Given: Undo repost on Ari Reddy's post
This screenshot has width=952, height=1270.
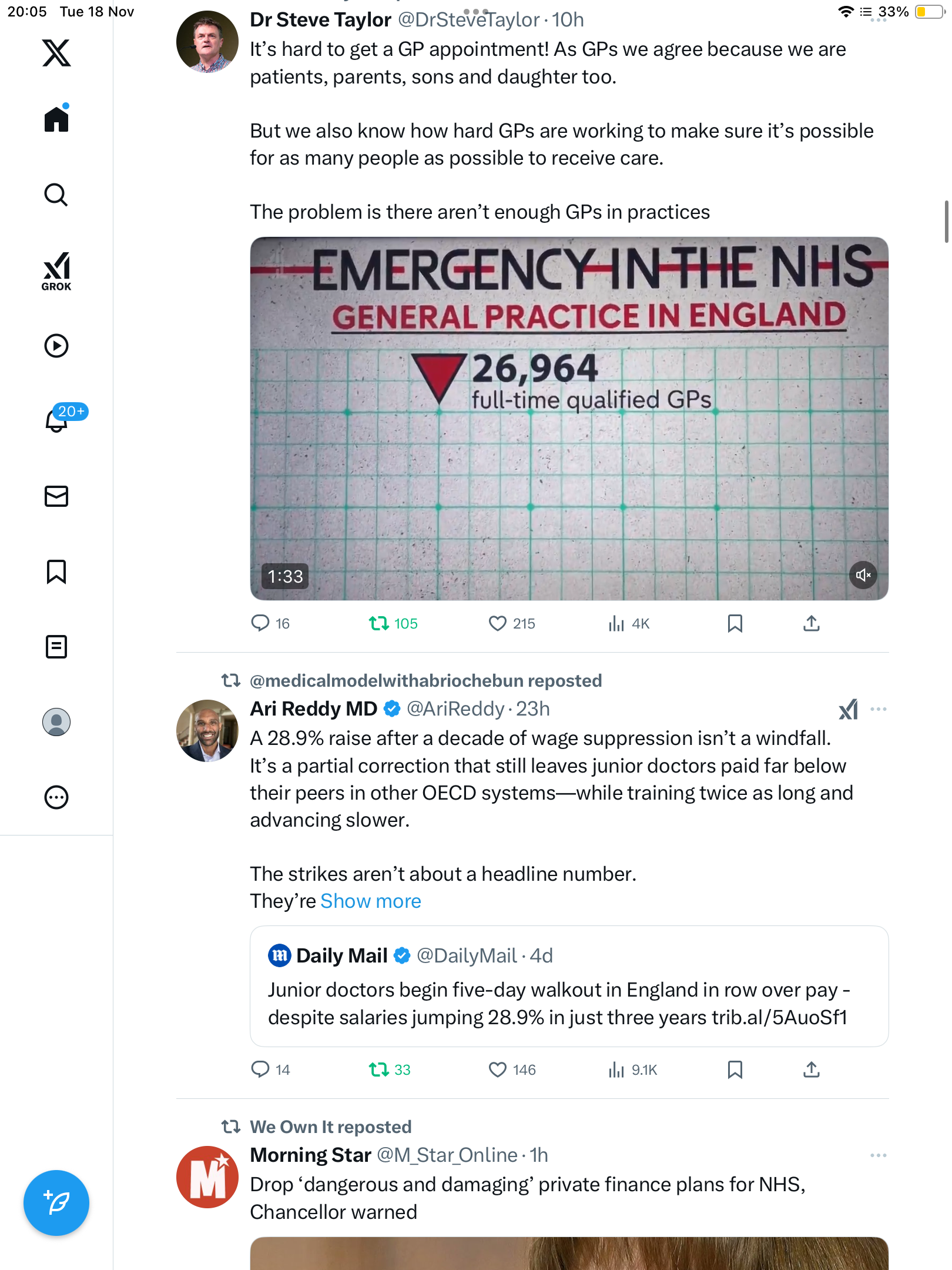Looking at the screenshot, I should [379, 1070].
